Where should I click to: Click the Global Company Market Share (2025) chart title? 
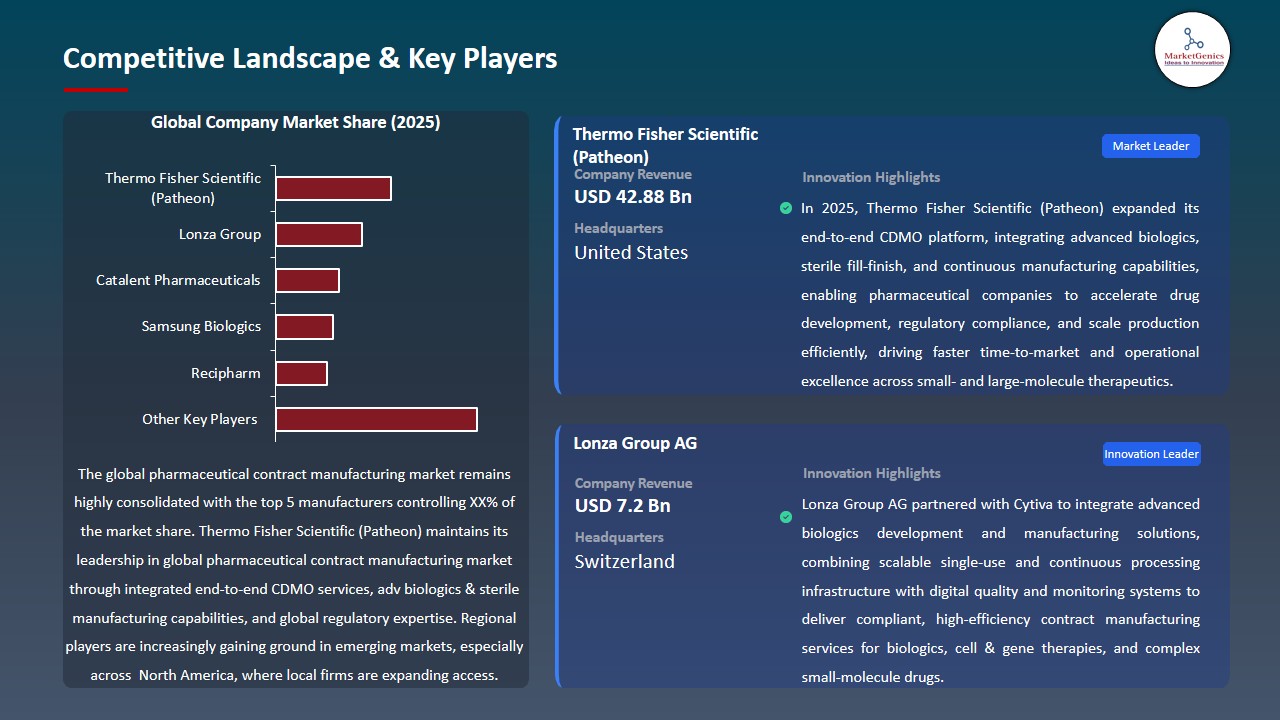(295, 122)
